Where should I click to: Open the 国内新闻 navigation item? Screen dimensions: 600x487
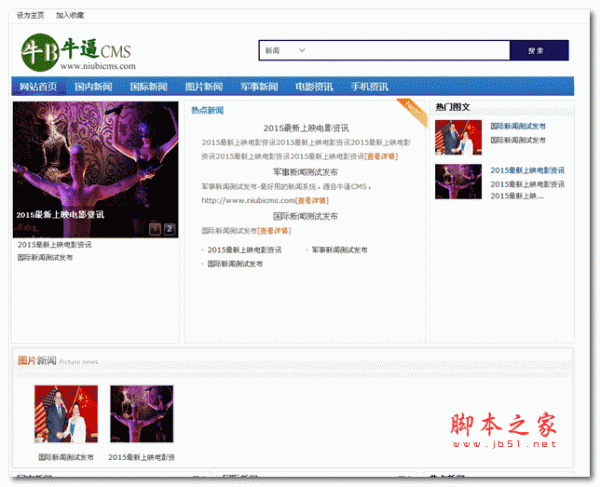pyautogui.click(x=93, y=86)
